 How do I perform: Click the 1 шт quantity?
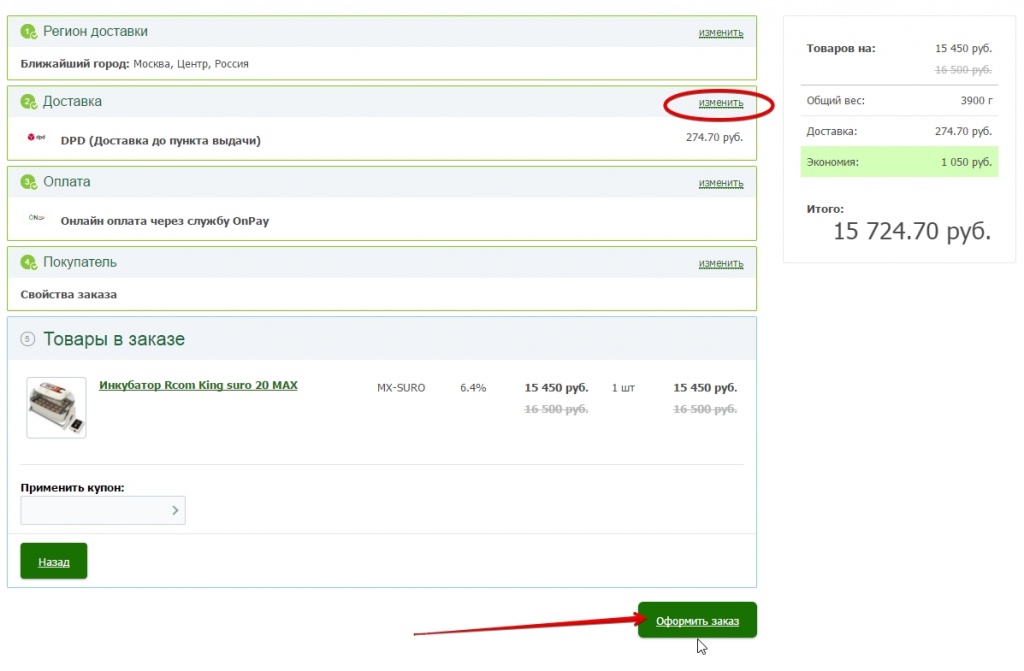point(623,388)
